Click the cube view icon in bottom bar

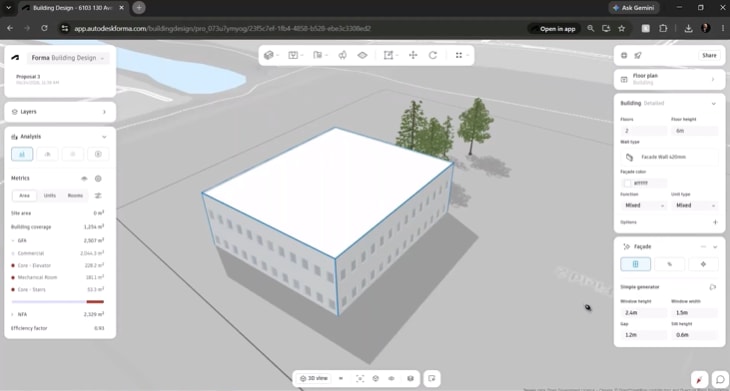376,378
